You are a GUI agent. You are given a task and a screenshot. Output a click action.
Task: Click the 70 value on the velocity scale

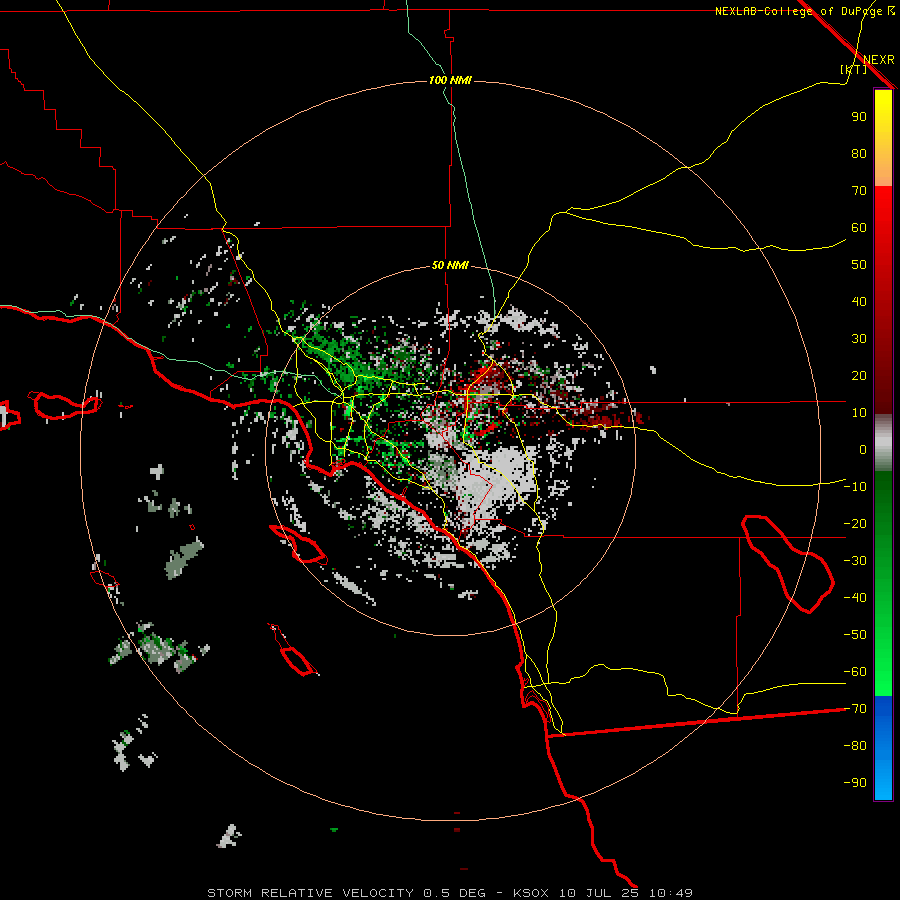pyautogui.click(x=859, y=191)
